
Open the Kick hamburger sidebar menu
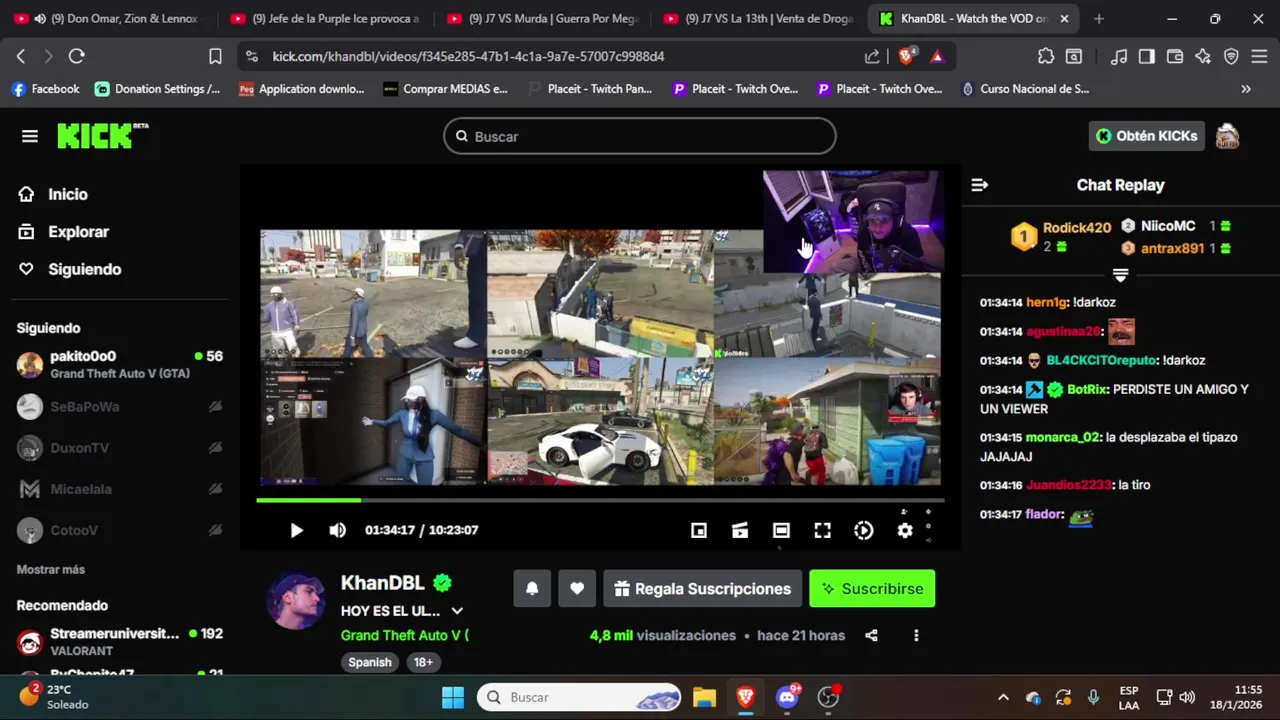30,136
